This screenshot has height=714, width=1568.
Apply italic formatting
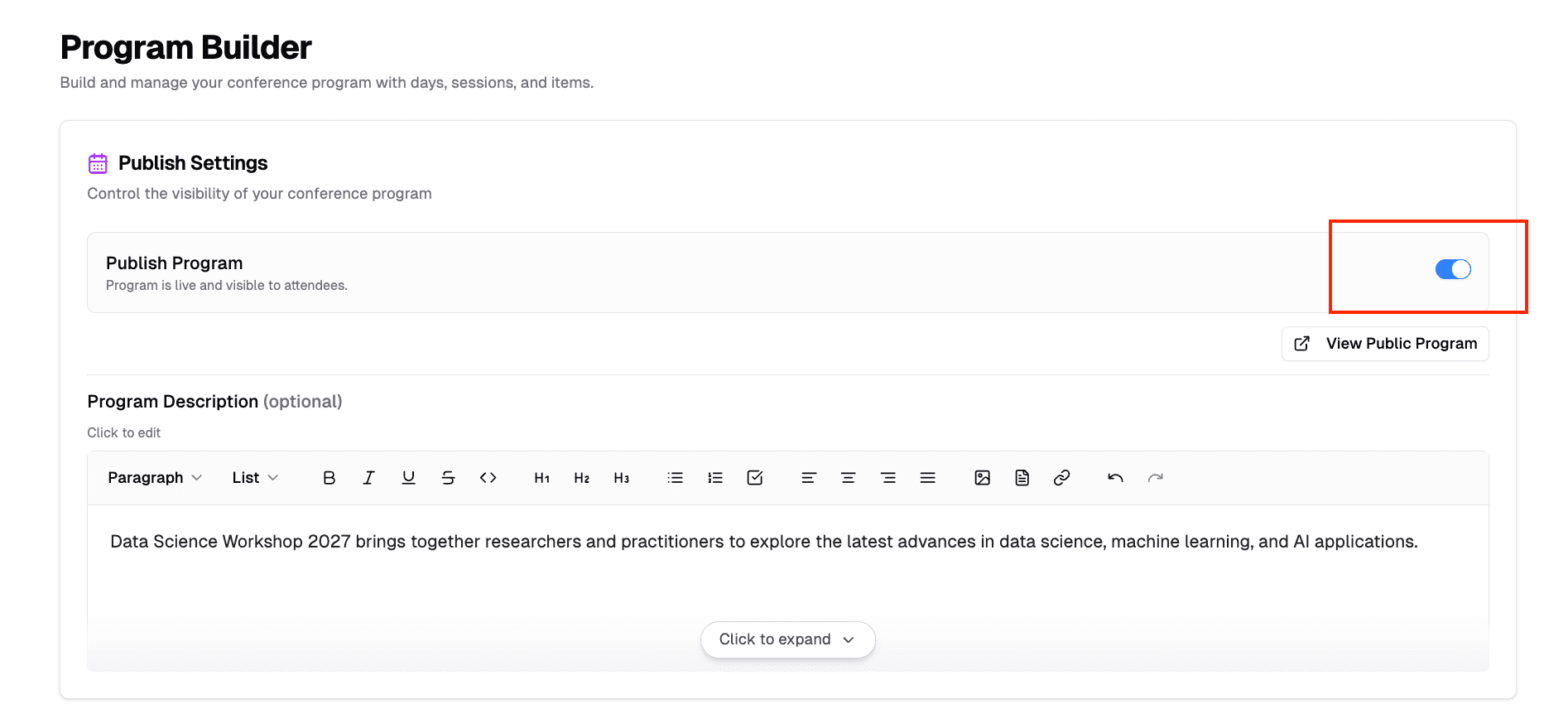(x=368, y=477)
